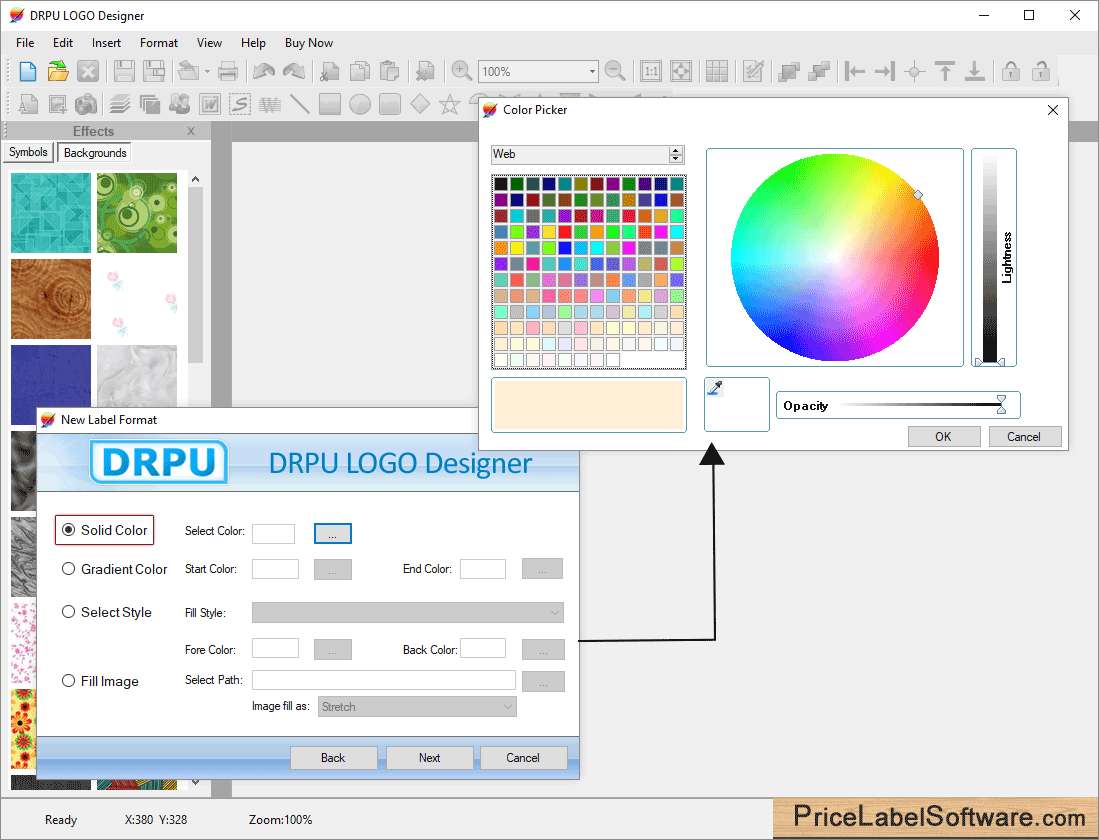
Task: Click the selected color preview box
Action: (589, 405)
